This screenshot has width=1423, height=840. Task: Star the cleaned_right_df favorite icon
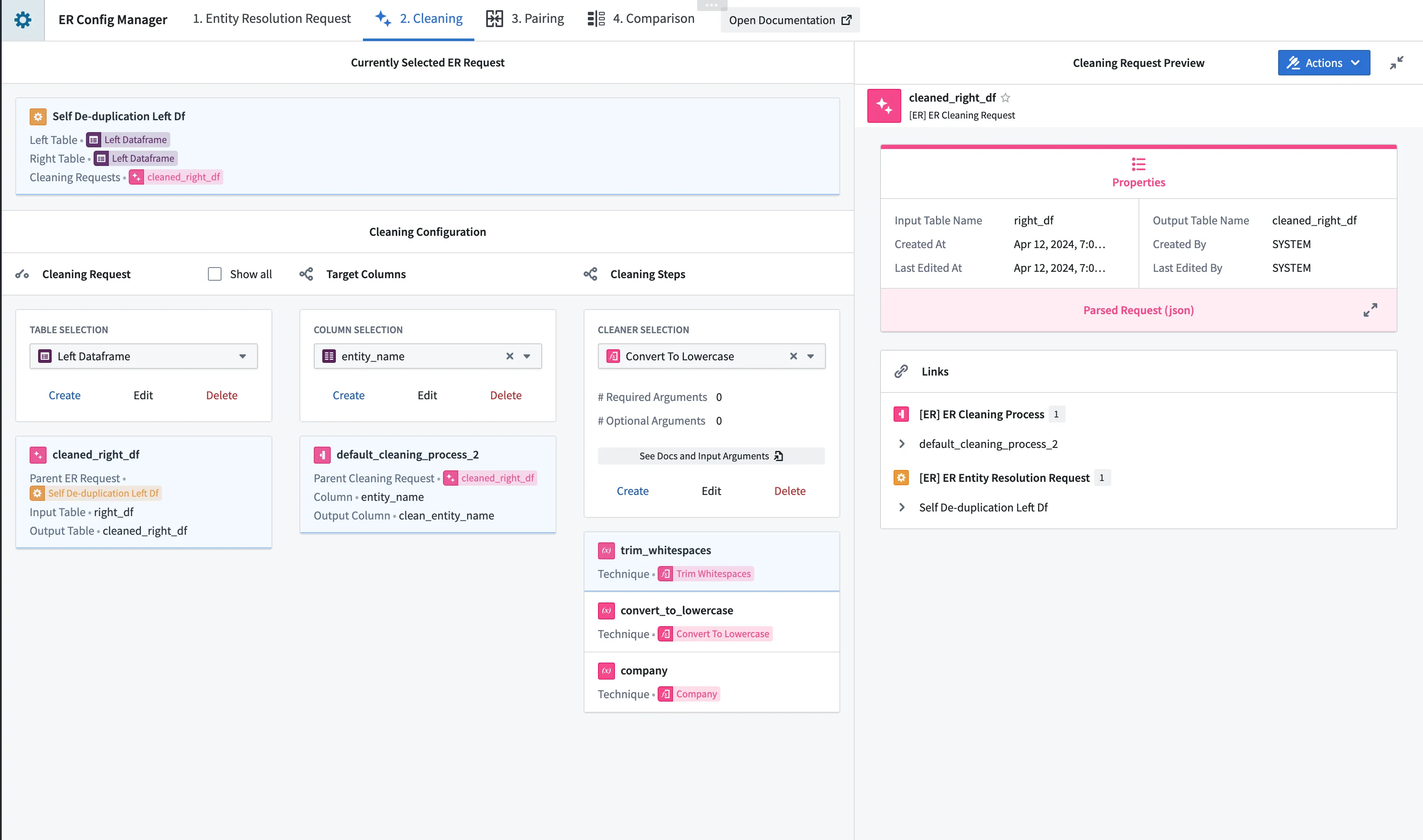pos(1005,98)
